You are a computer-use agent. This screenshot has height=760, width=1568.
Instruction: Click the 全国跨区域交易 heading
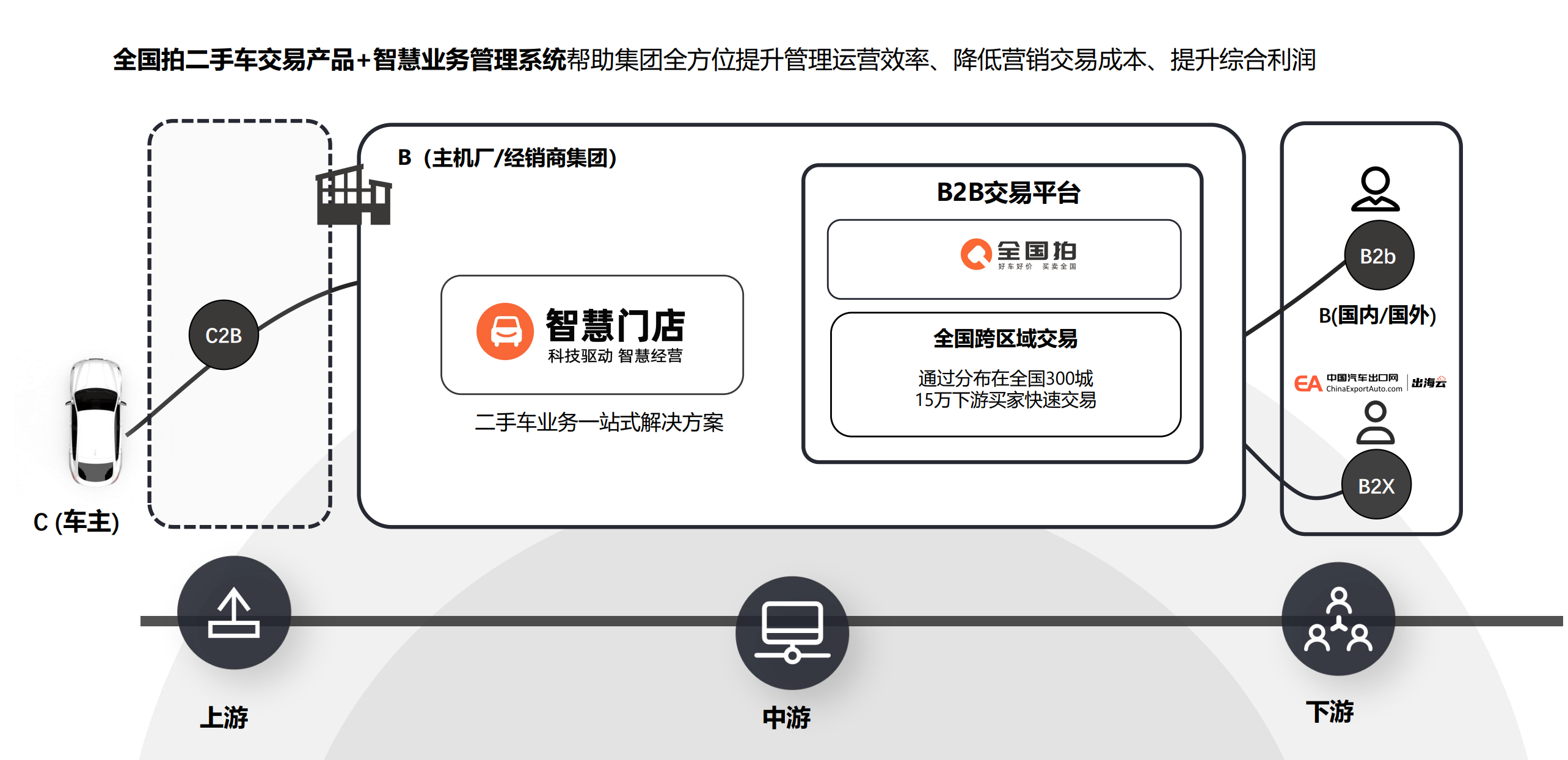coord(1005,338)
